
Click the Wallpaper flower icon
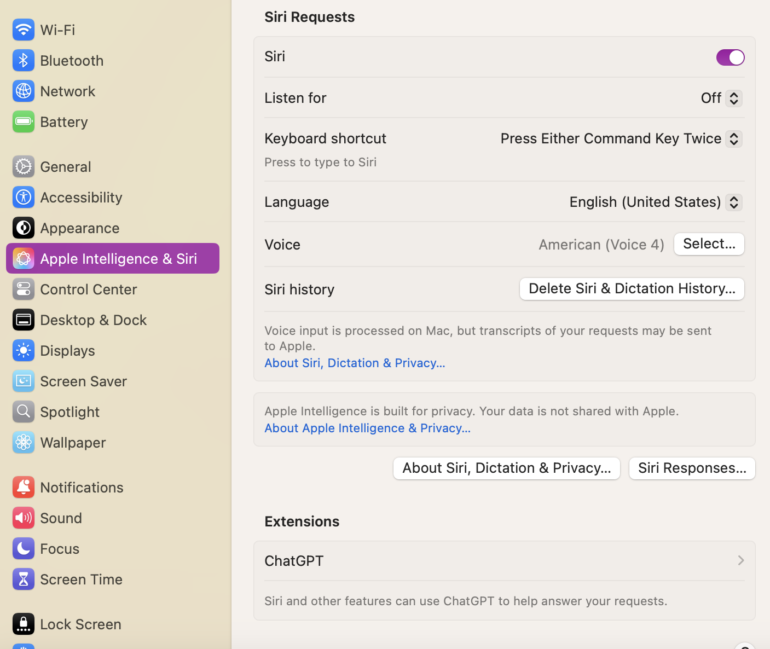(x=23, y=442)
